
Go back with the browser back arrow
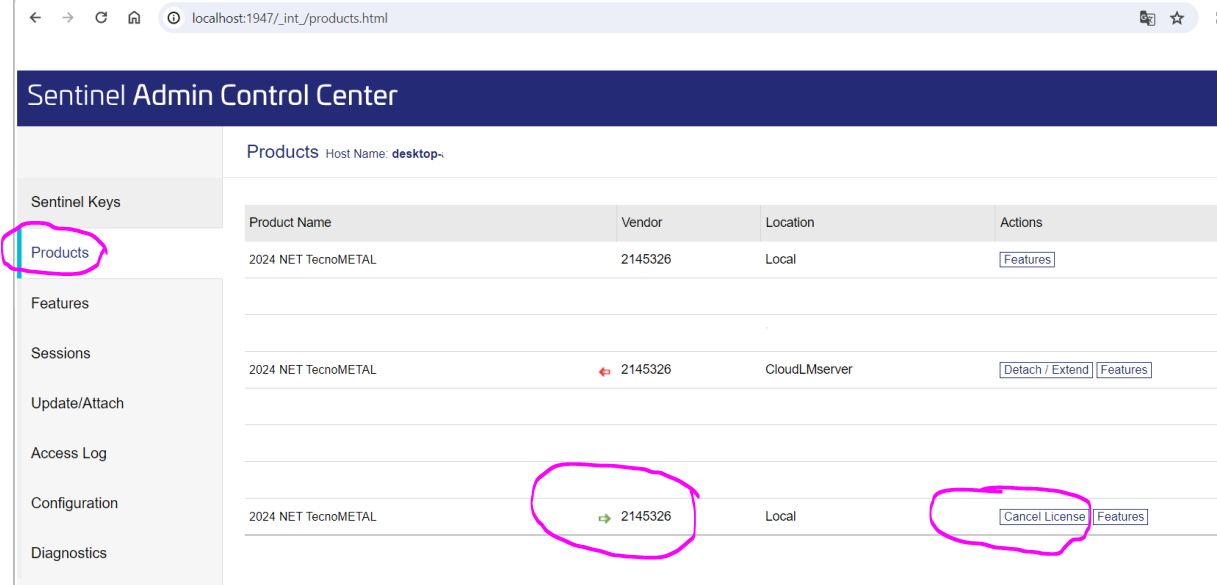point(35,18)
